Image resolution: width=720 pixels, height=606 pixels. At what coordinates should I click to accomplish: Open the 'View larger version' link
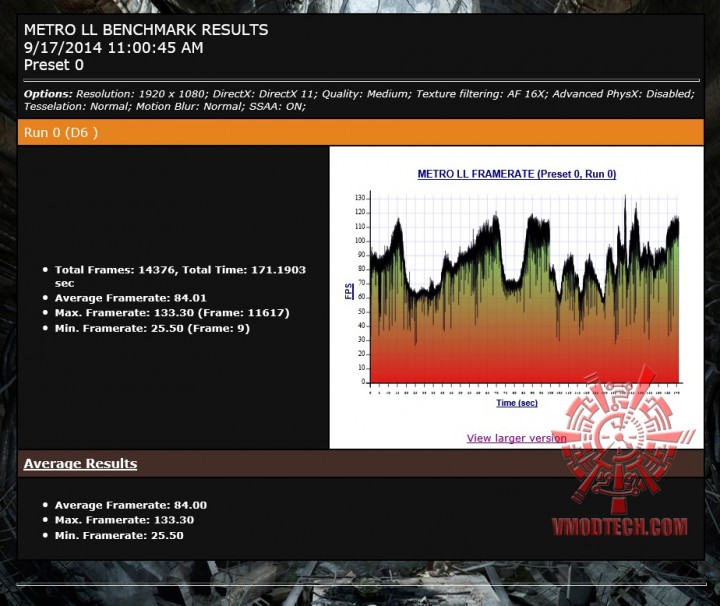pos(516,438)
